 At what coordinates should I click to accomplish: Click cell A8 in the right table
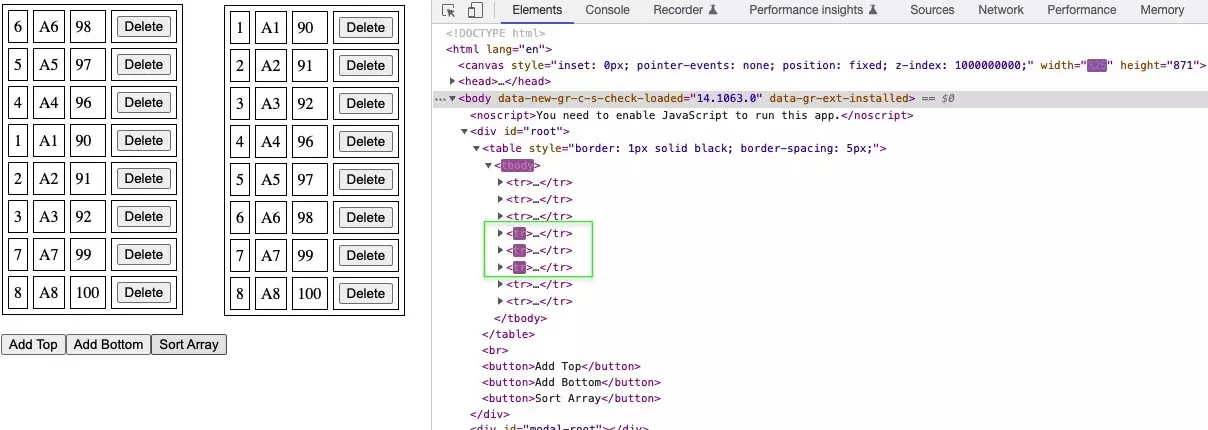pos(271,293)
